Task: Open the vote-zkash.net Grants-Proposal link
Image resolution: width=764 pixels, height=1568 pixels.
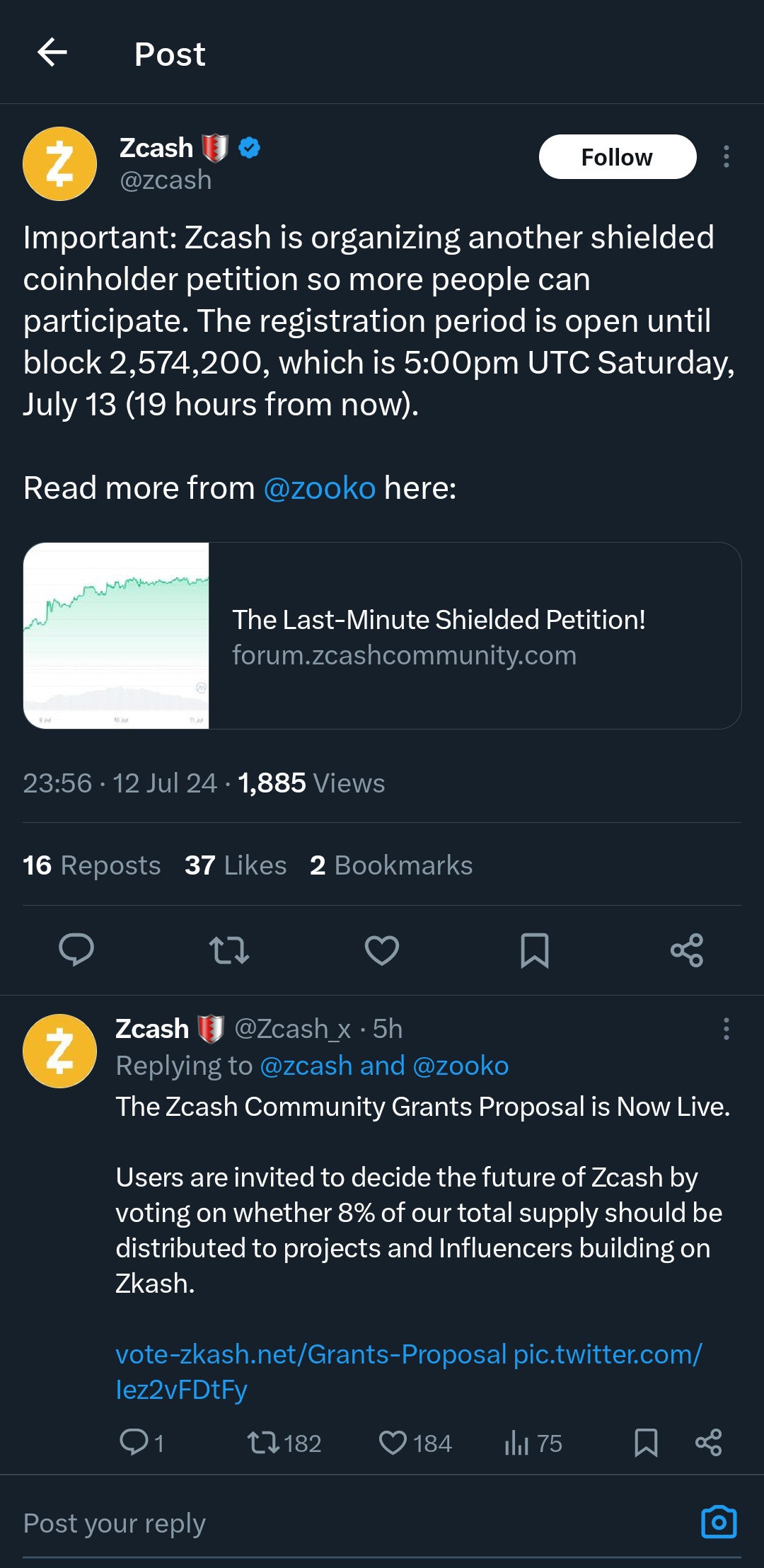Action: point(311,1354)
